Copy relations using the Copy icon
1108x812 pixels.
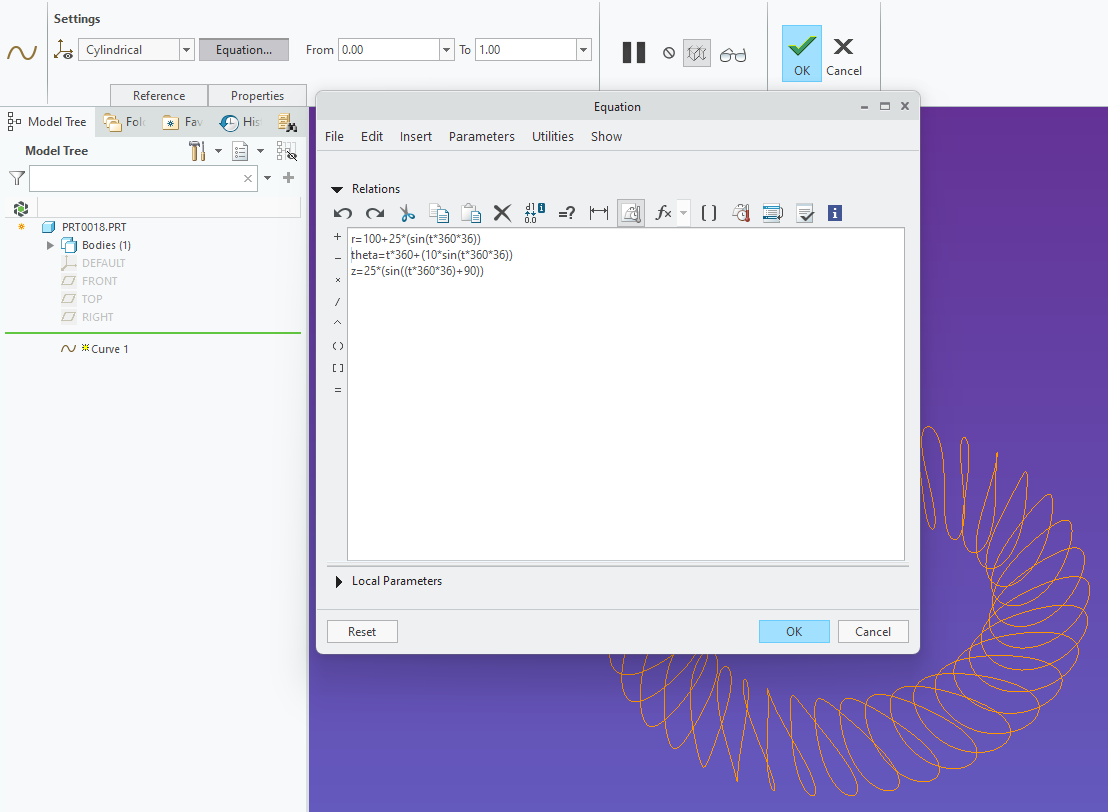439,212
